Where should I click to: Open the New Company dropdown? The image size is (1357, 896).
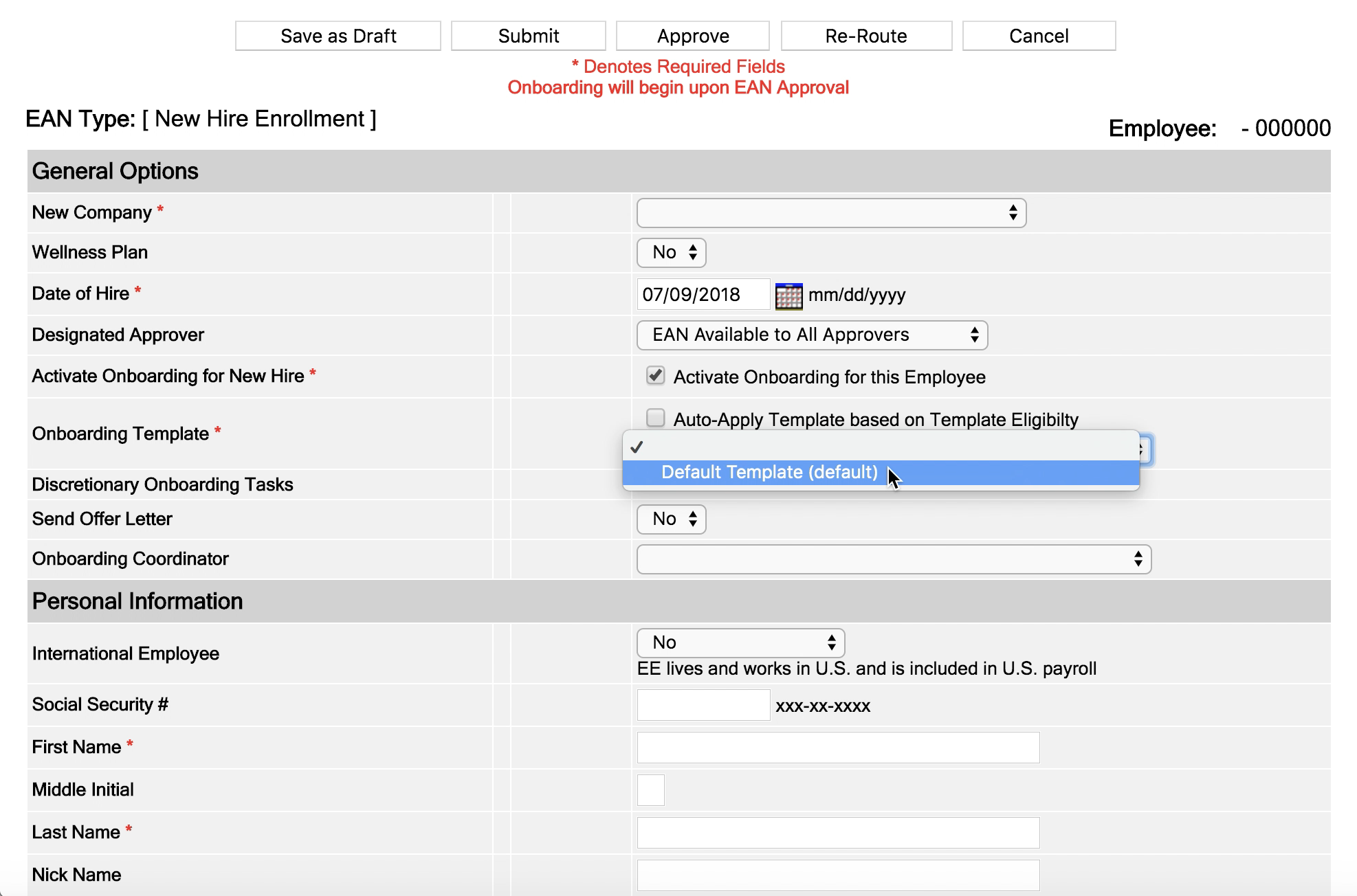pos(831,213)
